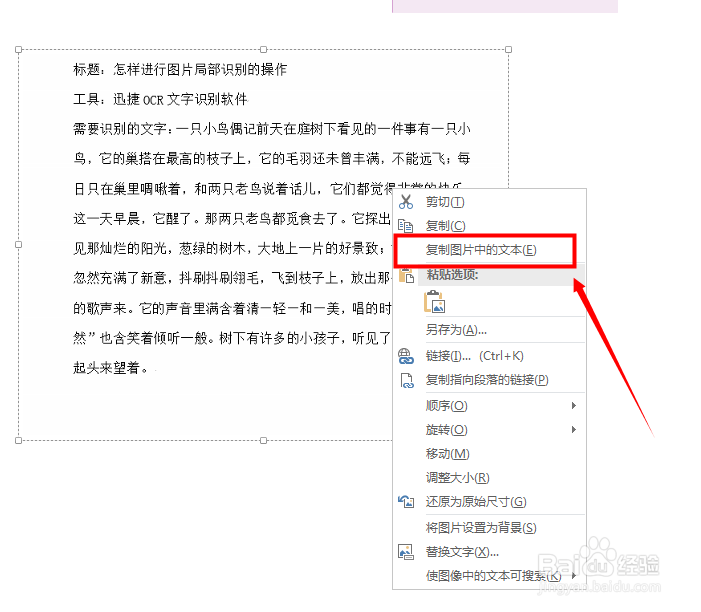Screen dimensions: 701x612
Task: Open the 顺序(O) submenu
Action: (x=490, y=406)
